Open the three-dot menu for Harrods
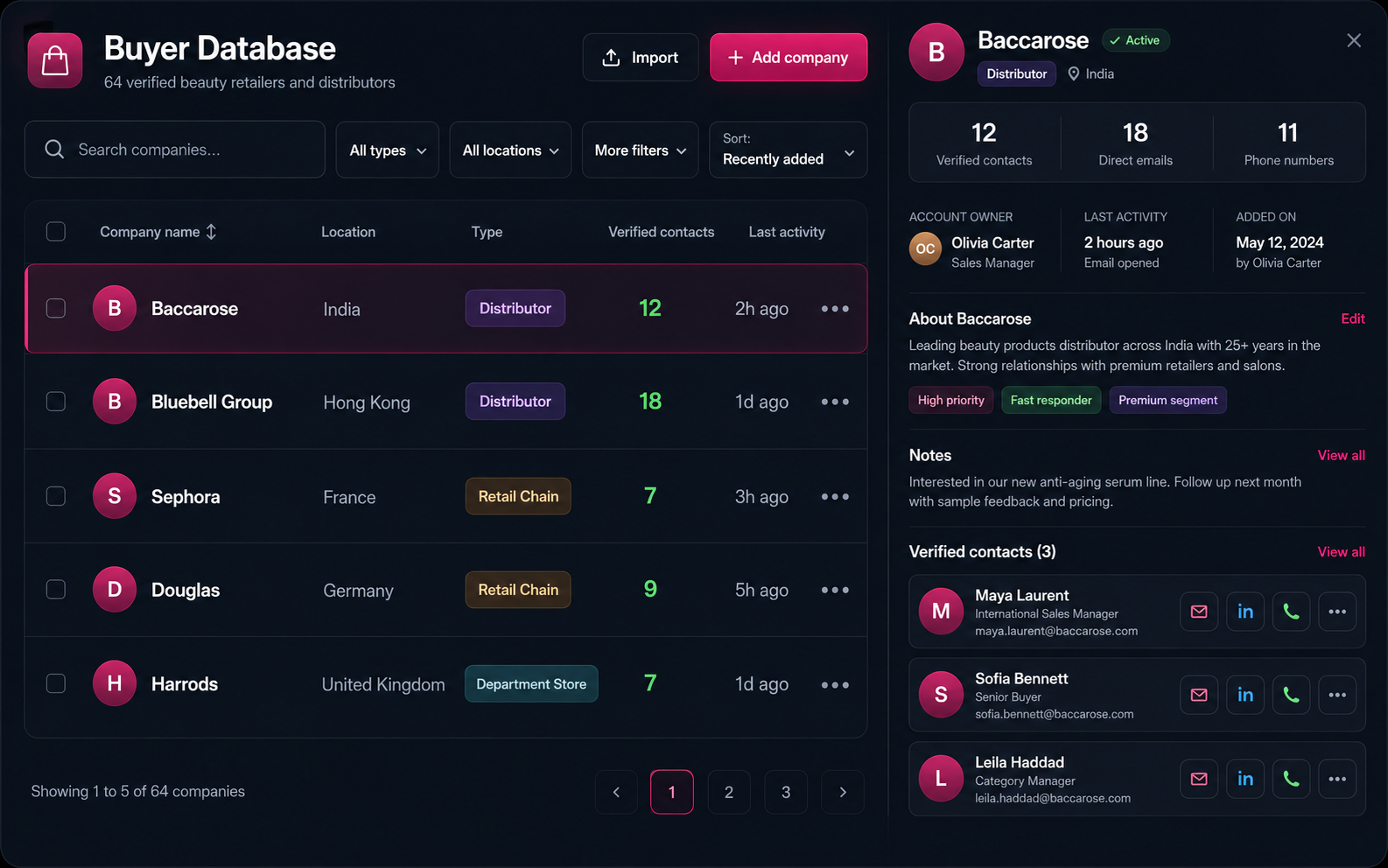1388x868 pixels. [835, 684]
